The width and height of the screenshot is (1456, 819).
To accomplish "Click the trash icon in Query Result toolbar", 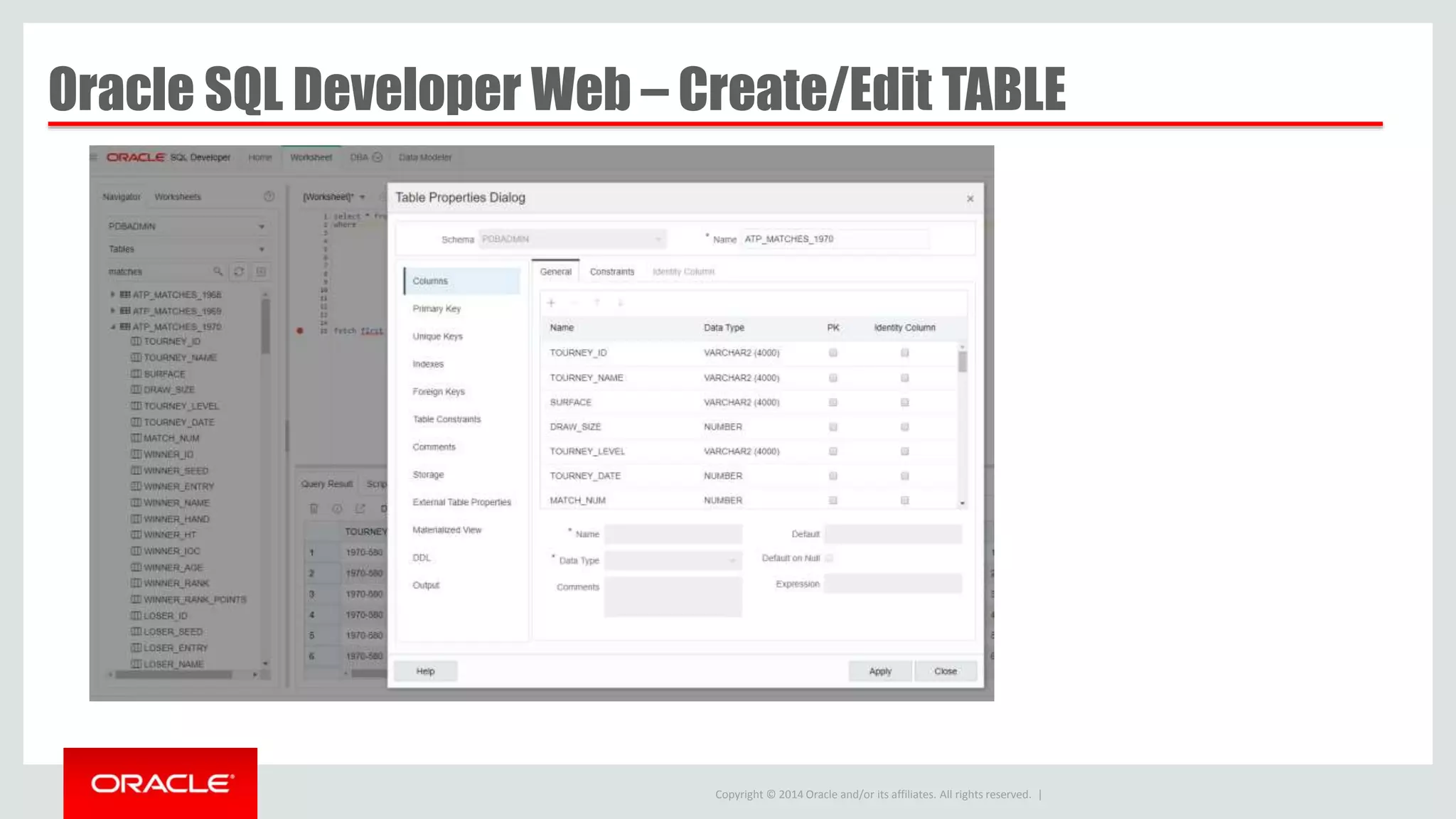I will (x=314, y=508).
